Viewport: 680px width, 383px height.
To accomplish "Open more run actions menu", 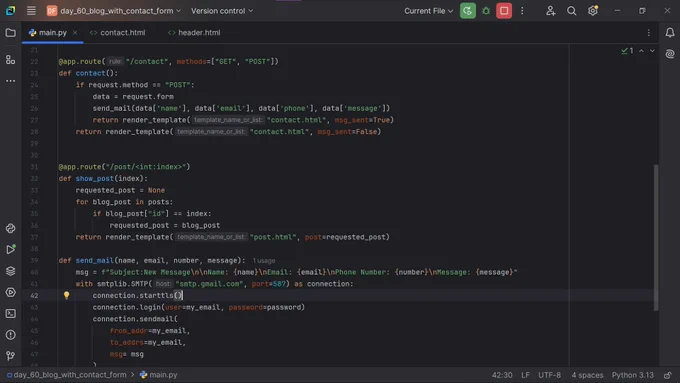I will coord(522,11).
